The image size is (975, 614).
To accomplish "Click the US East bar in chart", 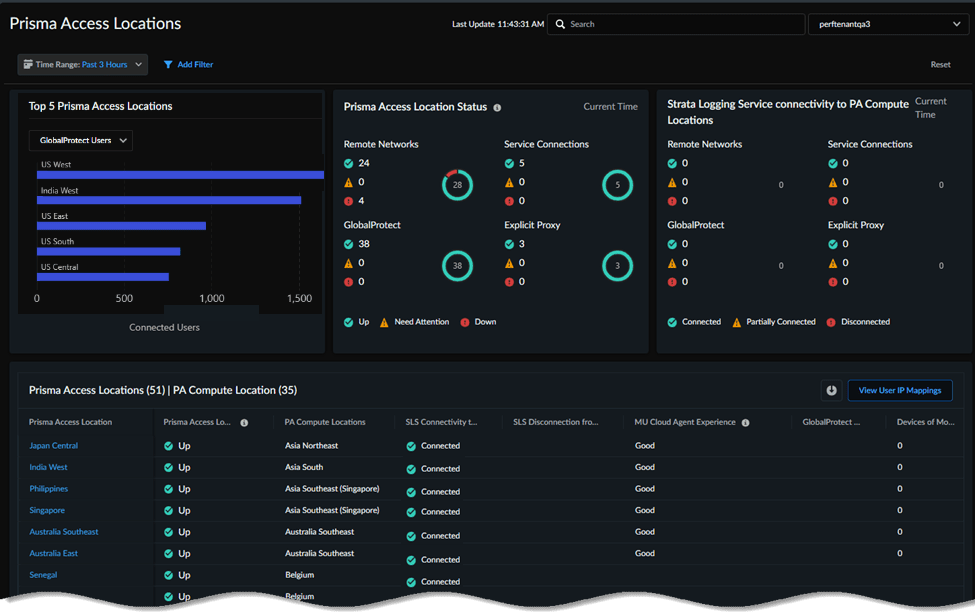I will click(x=121, y=226).
